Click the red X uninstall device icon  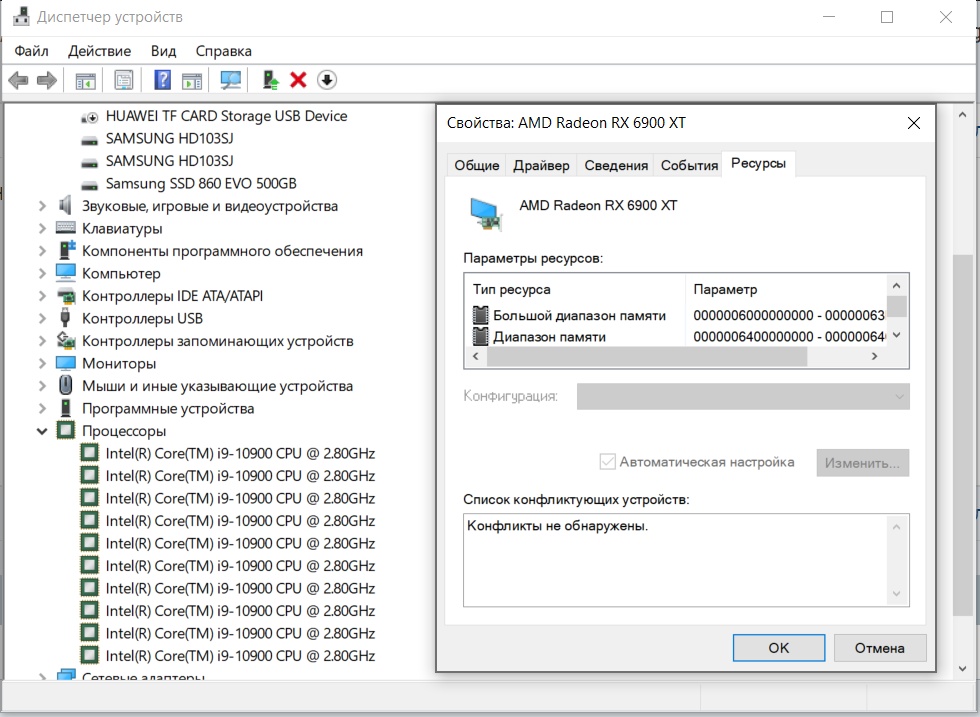298,80
